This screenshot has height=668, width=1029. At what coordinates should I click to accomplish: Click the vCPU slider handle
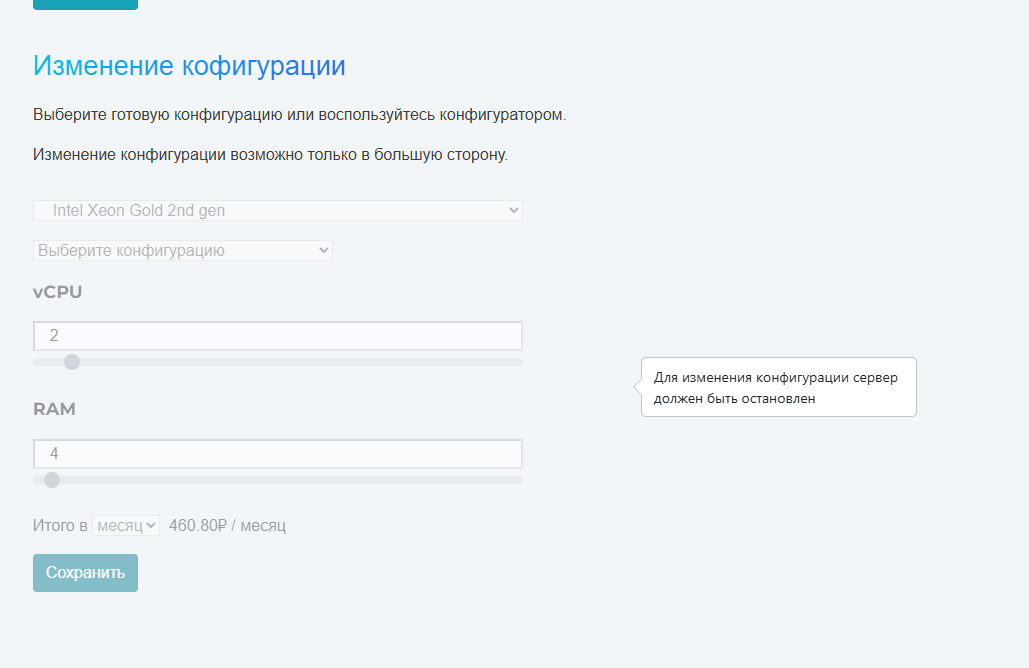point(72,362)
